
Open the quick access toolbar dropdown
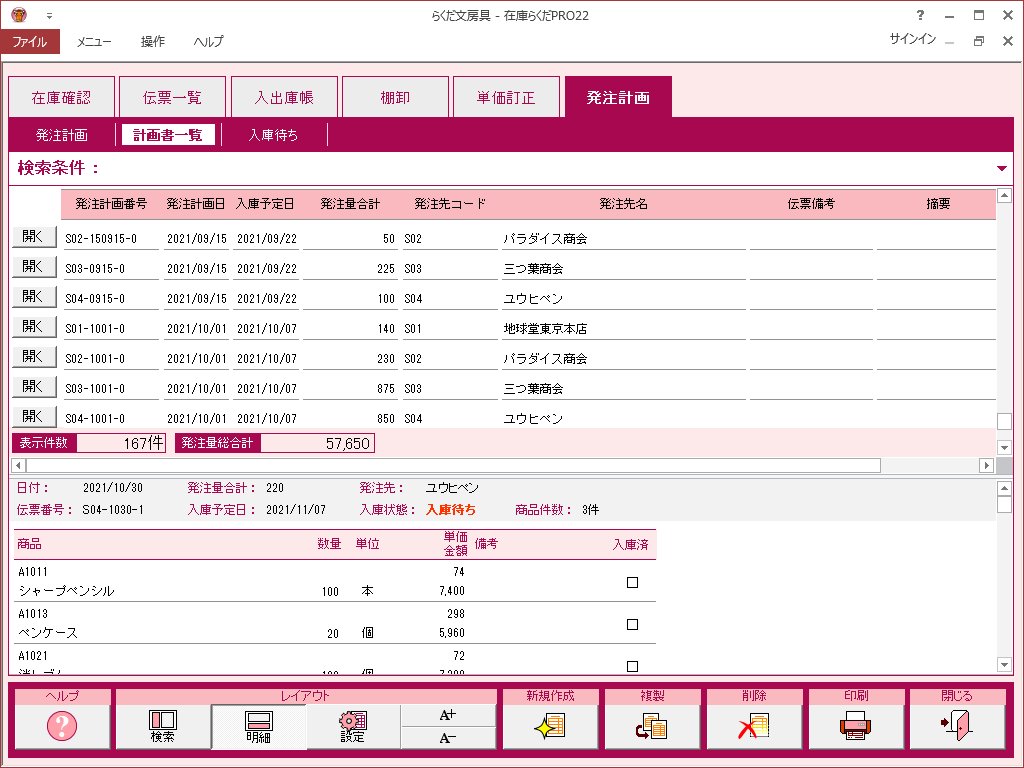[x=49, y=16]
